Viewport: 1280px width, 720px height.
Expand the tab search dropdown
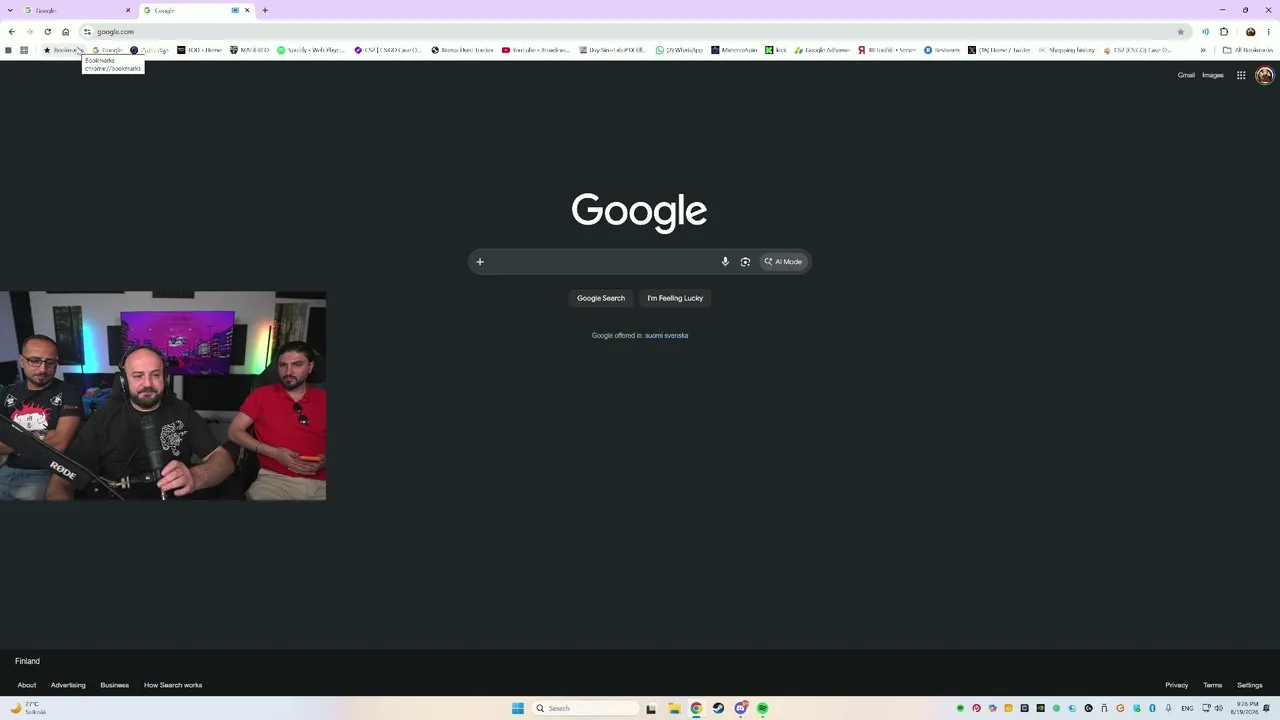click(11, 10)
